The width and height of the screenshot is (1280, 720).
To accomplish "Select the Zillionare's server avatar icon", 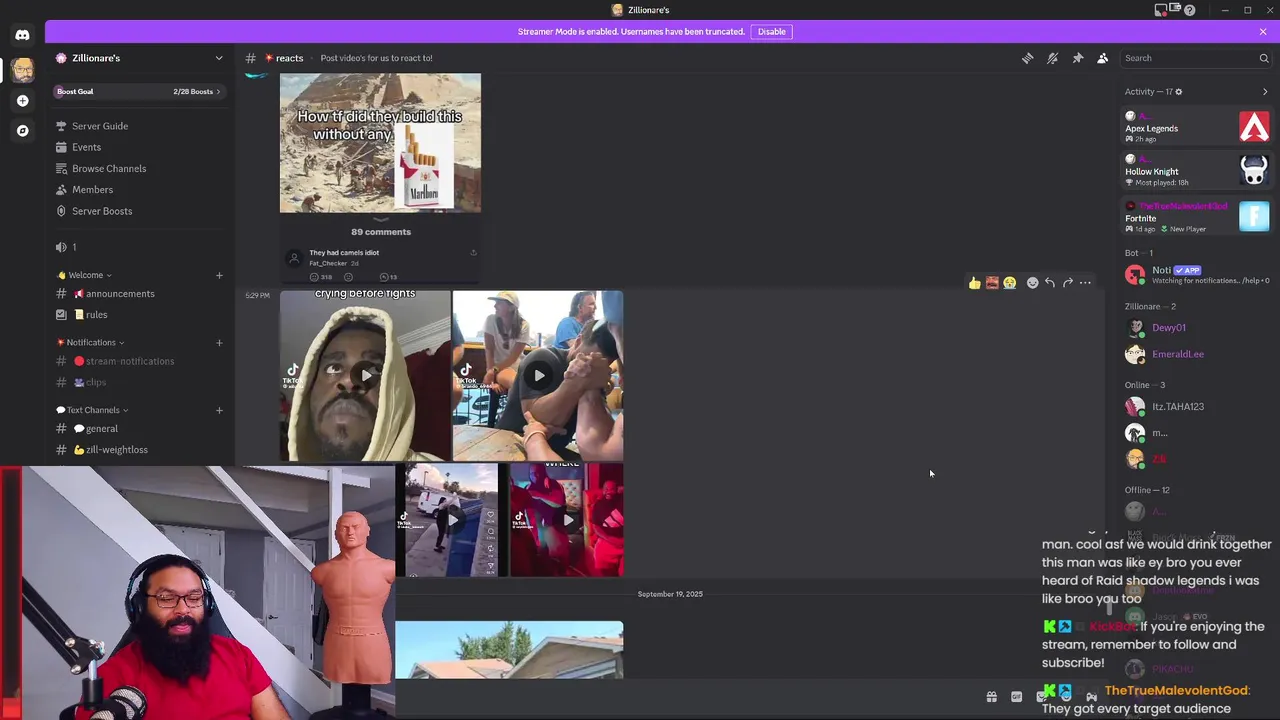I will tap(22, 69).
